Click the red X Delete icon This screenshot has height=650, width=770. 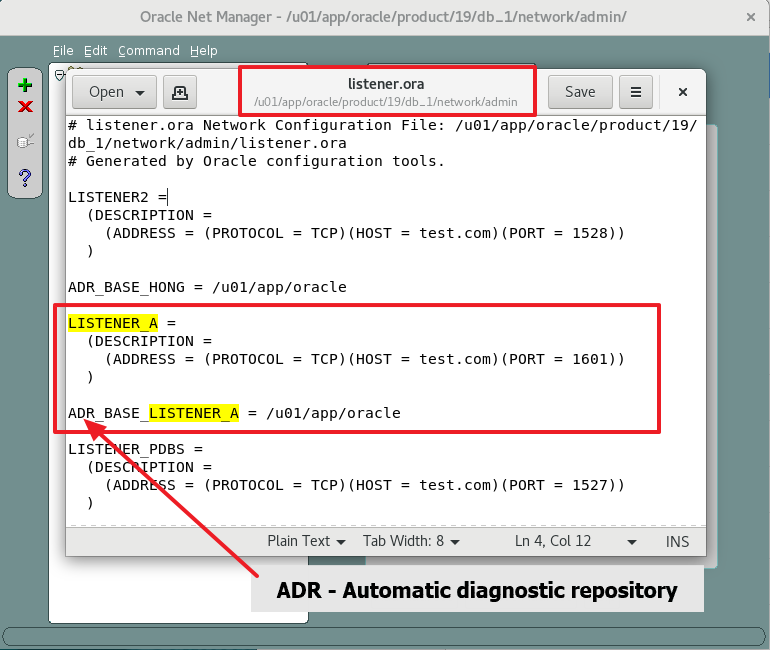[x=25, y=107]
